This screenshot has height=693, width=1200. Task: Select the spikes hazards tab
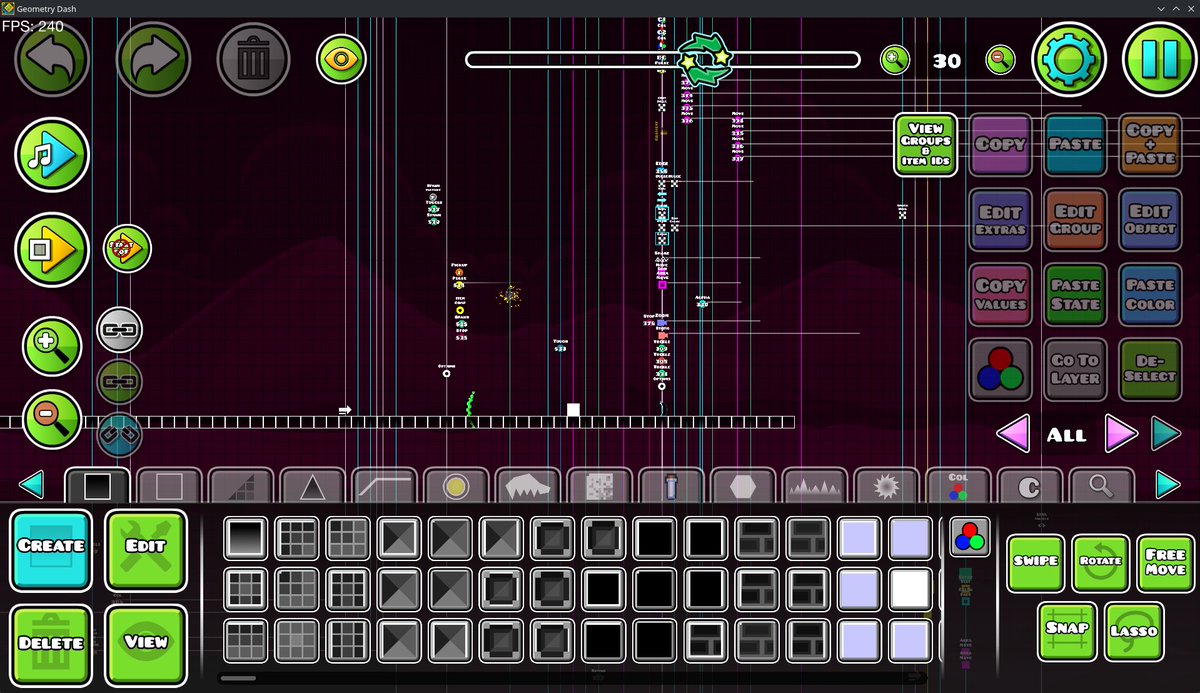313,486
